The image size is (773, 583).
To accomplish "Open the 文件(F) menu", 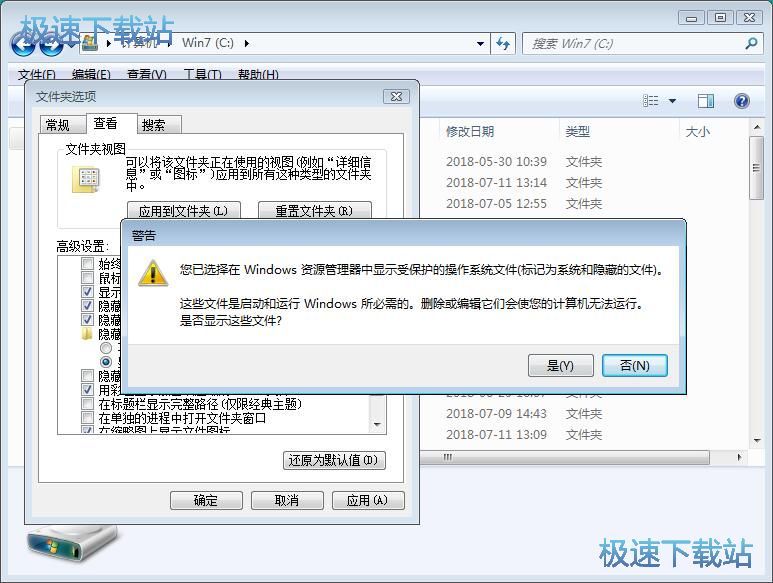I will (x=36, y=75).
